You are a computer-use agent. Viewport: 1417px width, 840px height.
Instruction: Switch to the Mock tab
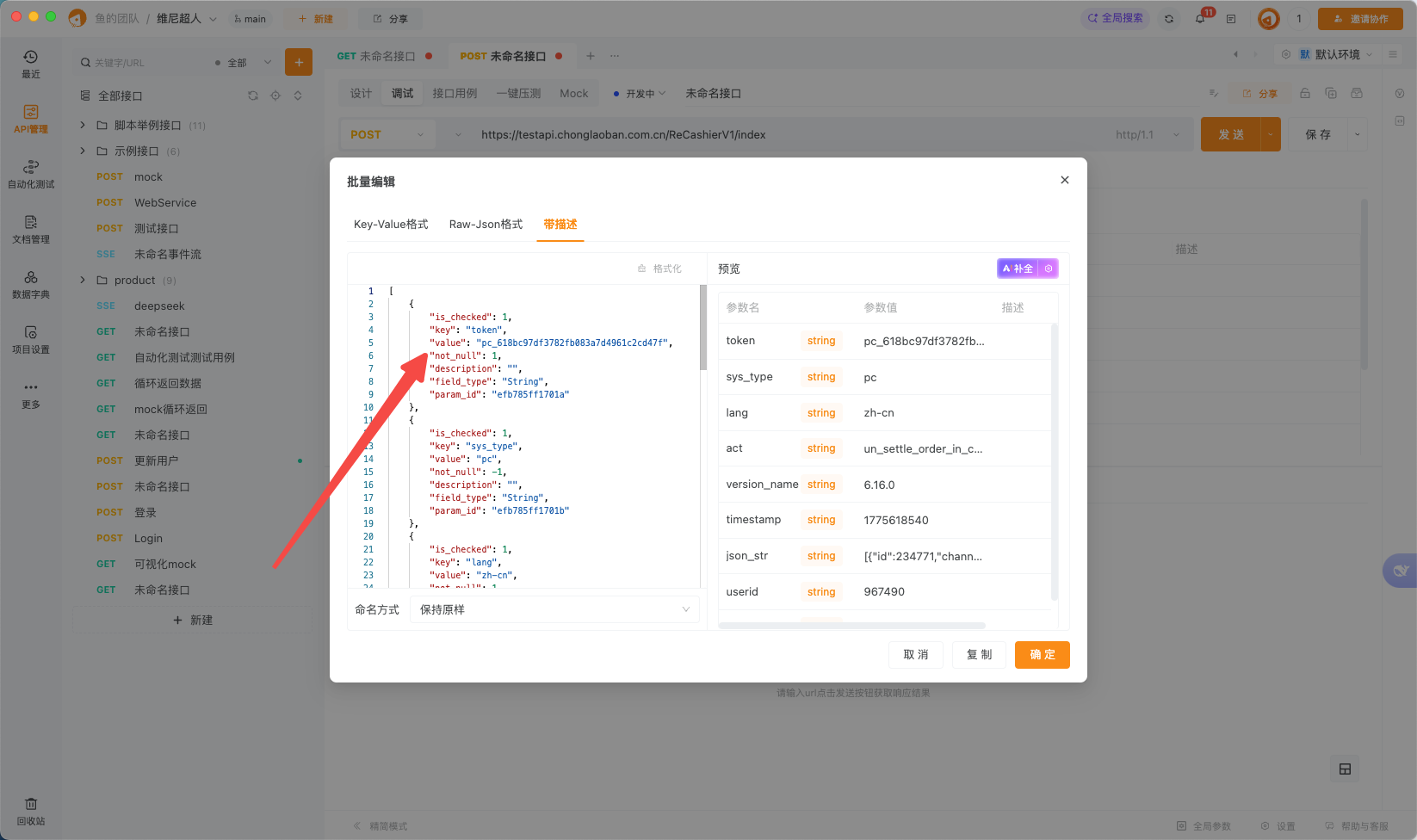[573, 93]
